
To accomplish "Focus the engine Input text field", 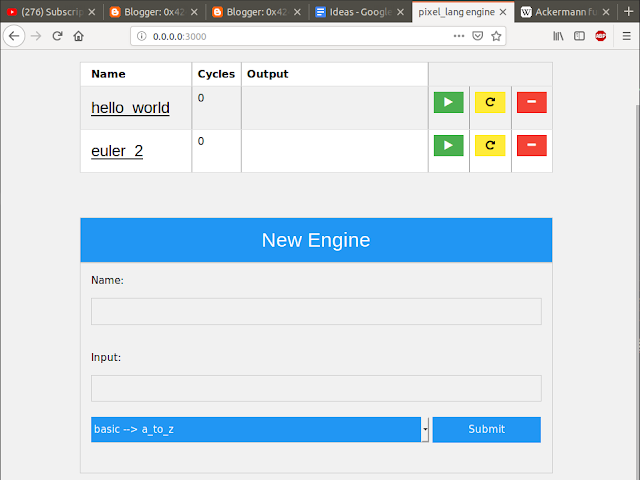I will click(316, 388).
